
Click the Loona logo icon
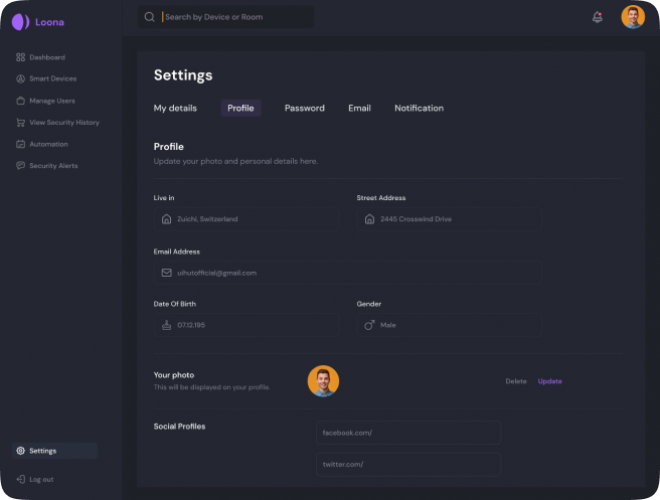coord(20,22)
